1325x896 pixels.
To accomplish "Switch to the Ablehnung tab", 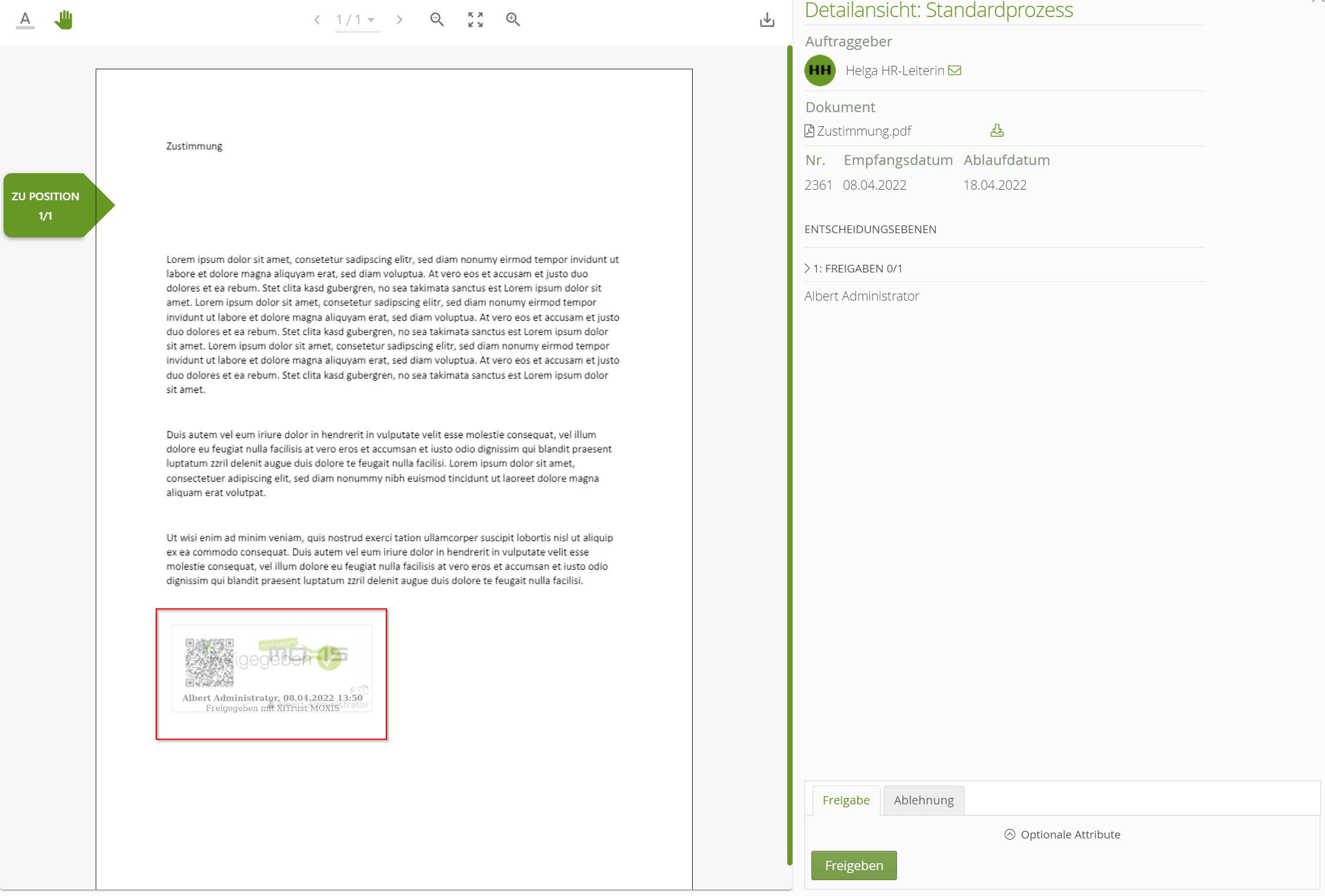I will pyautogui.click(x=923, y=800).
